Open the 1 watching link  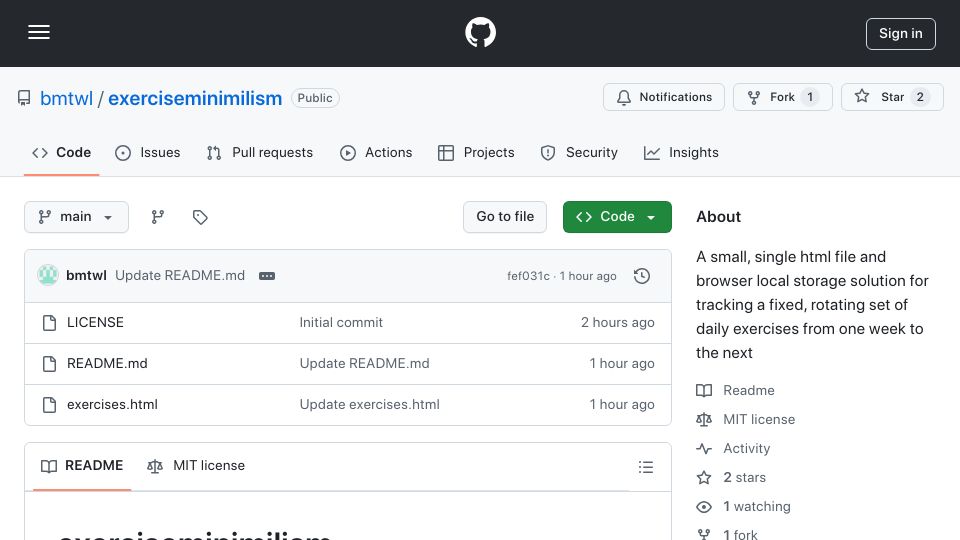757,506
